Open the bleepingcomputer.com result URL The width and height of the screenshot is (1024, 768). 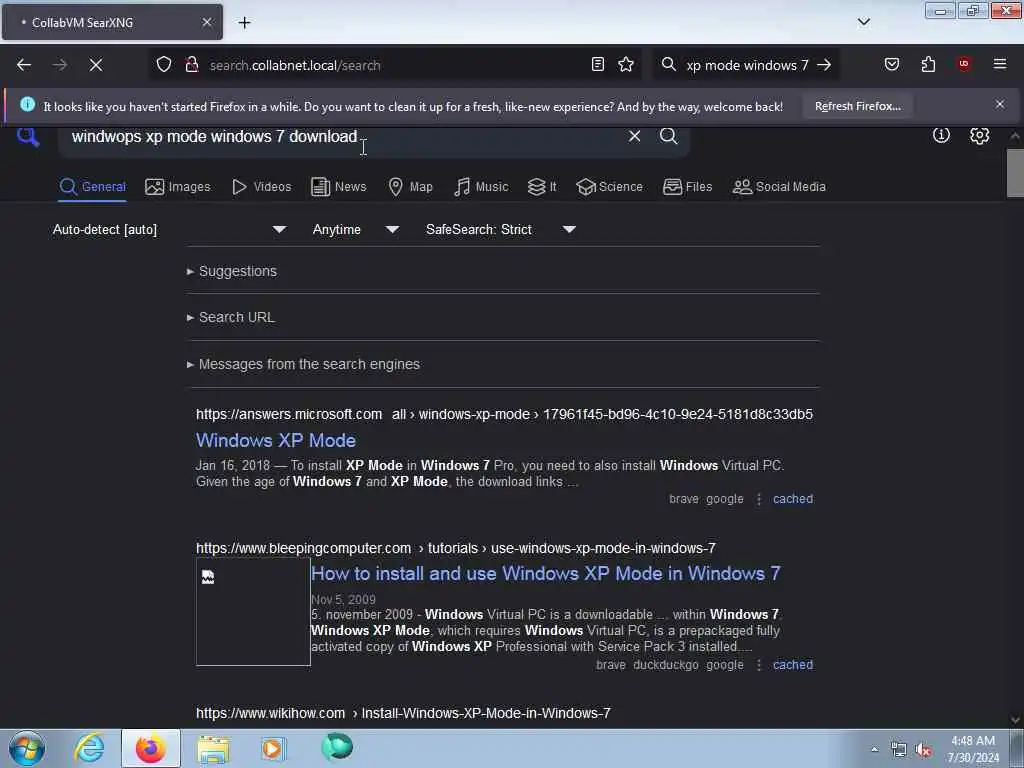tap(456, 548)
